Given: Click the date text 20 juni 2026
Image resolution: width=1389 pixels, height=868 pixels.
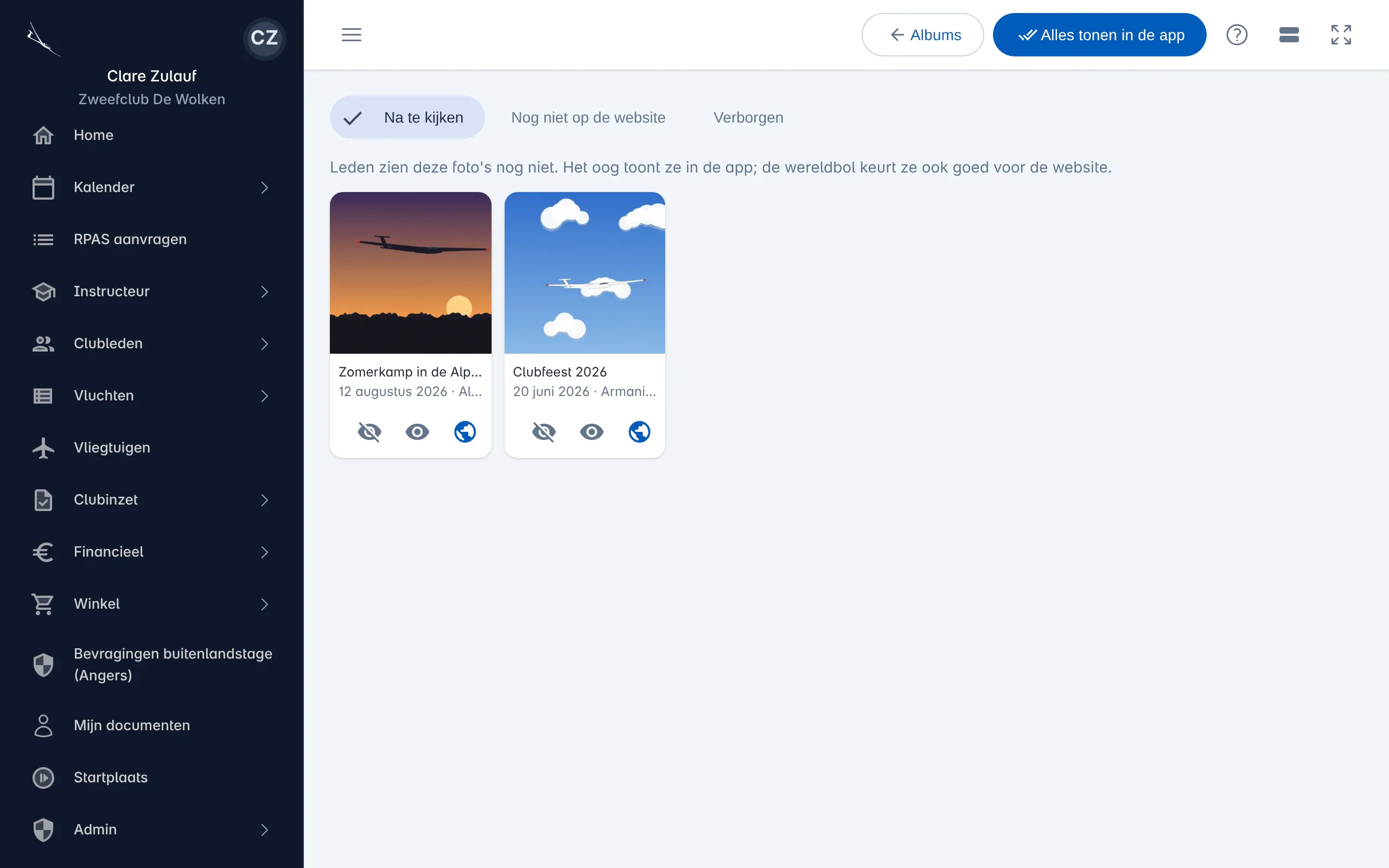Looking at the screenshot, I should pos(551,392).
